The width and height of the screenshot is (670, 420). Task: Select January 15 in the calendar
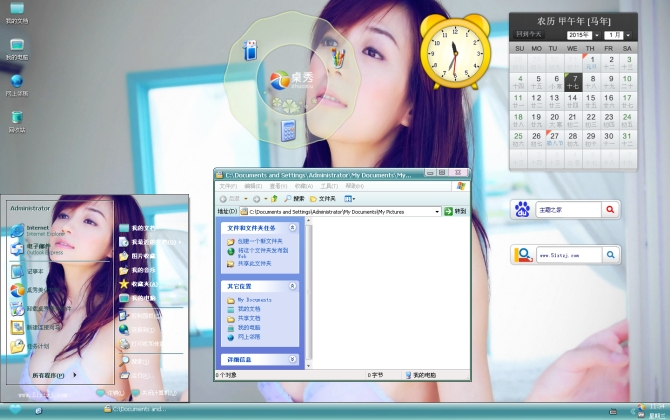[x=591, y=101]
